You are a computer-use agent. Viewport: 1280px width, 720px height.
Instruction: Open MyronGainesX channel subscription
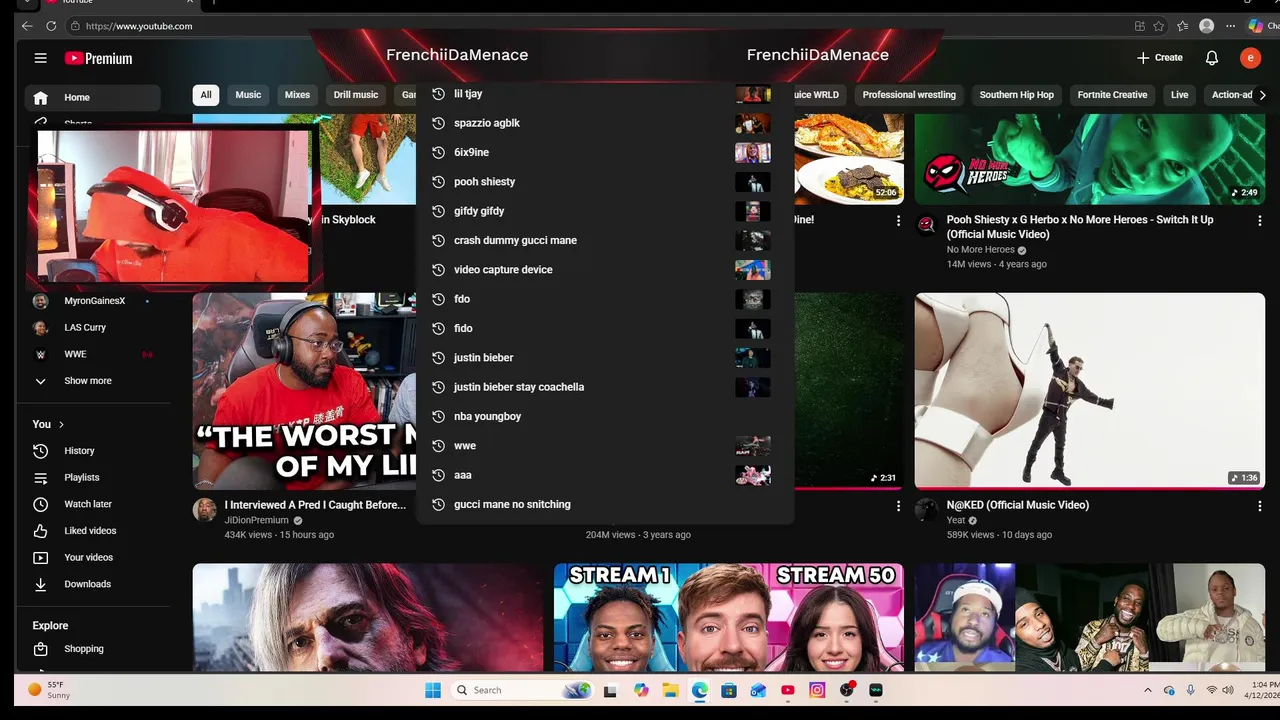pyautogui.click(x=92, y=301)
